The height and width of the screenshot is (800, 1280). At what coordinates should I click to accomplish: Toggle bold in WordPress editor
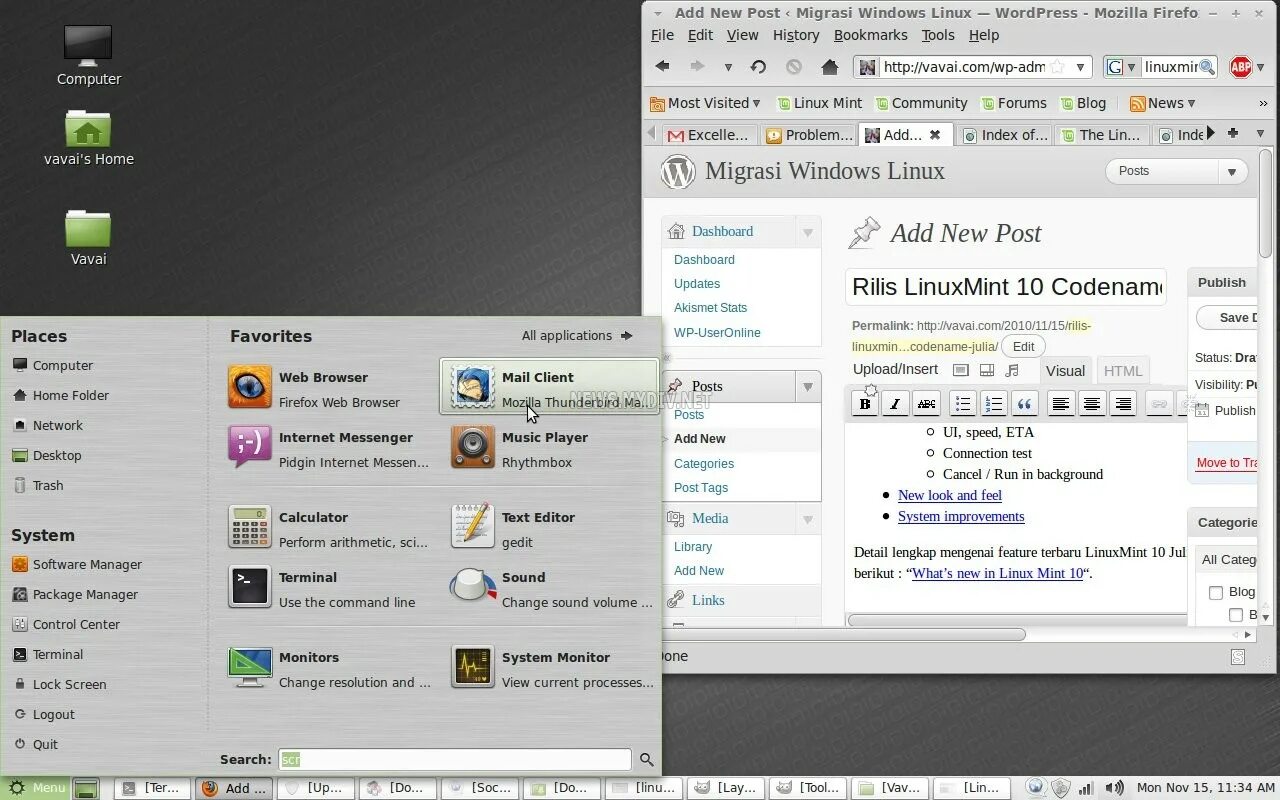pyautogui.click(x=865, y=404)
